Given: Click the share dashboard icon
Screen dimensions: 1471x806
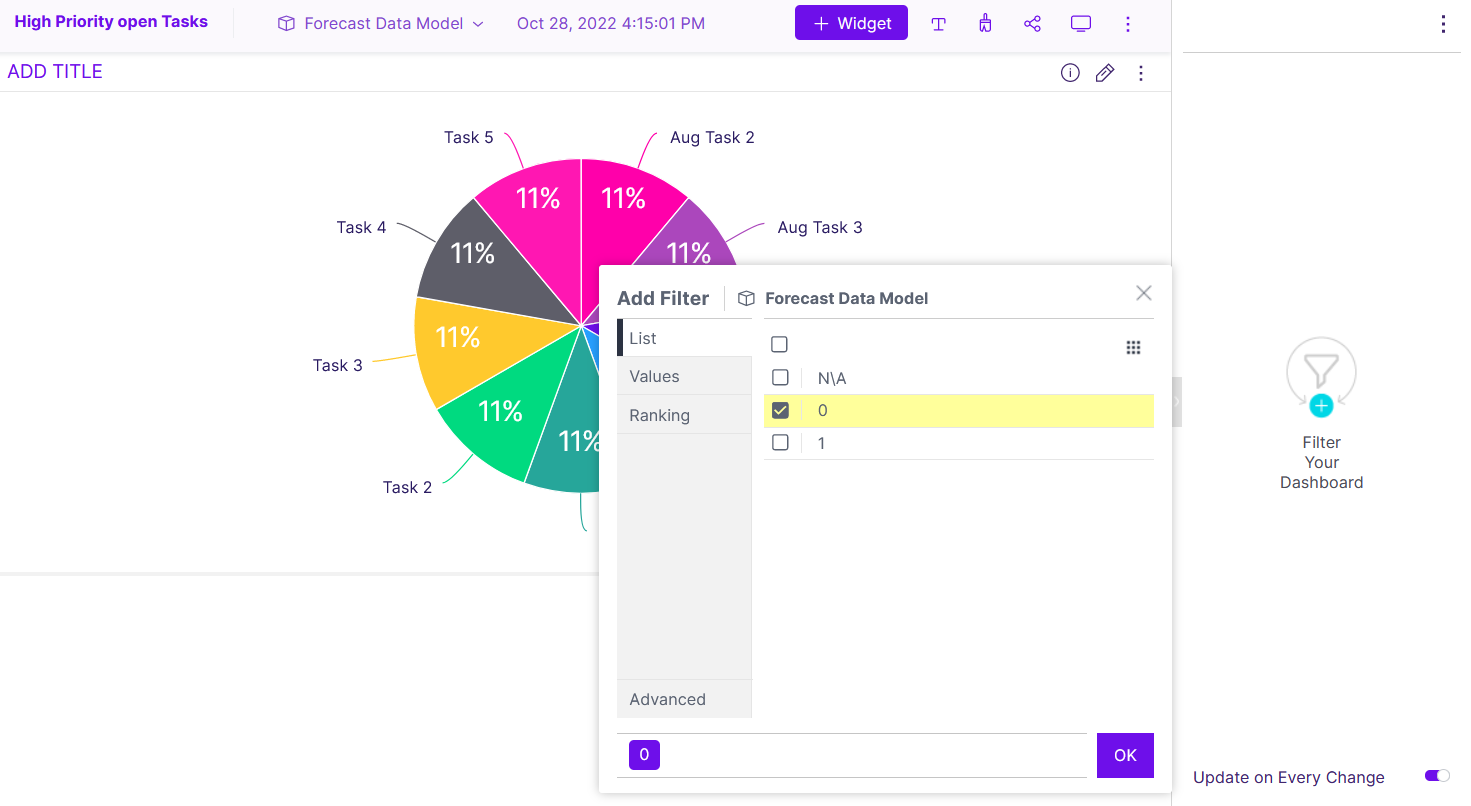Looking at the screenshot, I should pos(1032,23).
